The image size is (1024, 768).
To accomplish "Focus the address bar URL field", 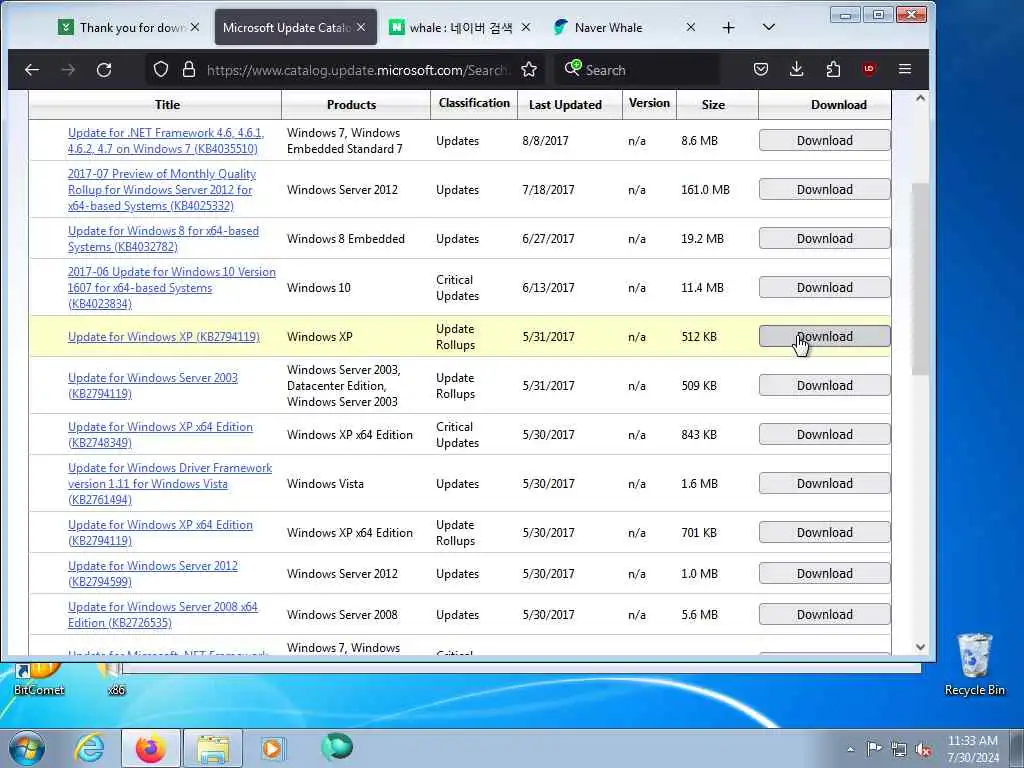I will (356, 70).
